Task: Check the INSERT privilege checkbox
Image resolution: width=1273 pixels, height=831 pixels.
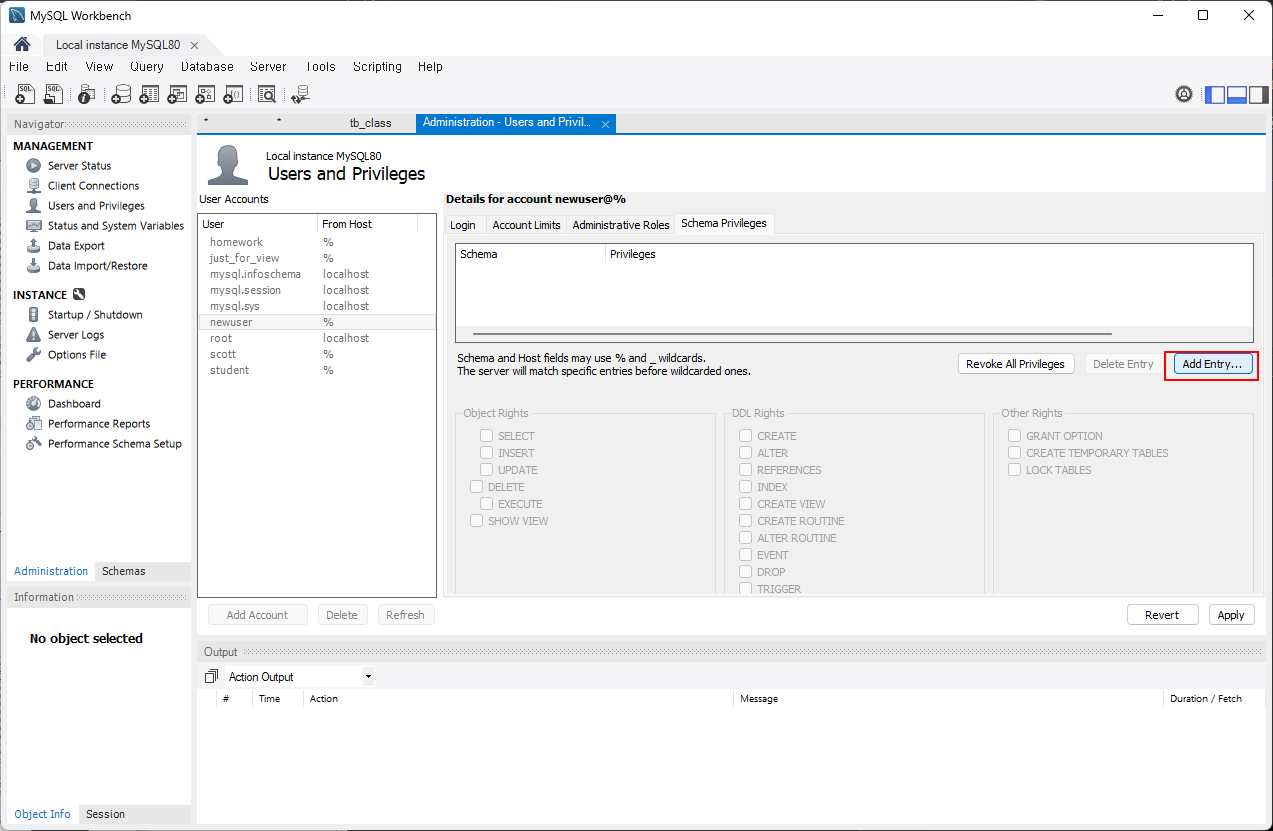Action: click(x=487, y=453)
